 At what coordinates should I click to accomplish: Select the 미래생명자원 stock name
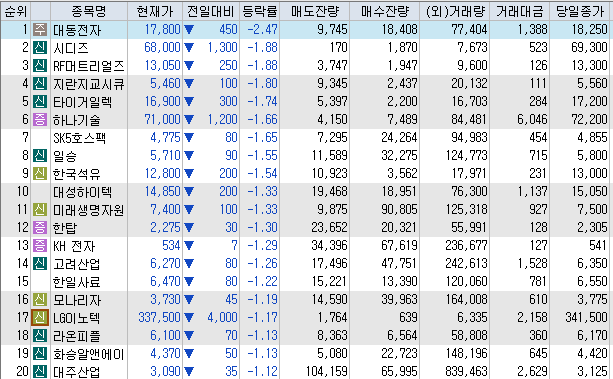coord(88,210)
